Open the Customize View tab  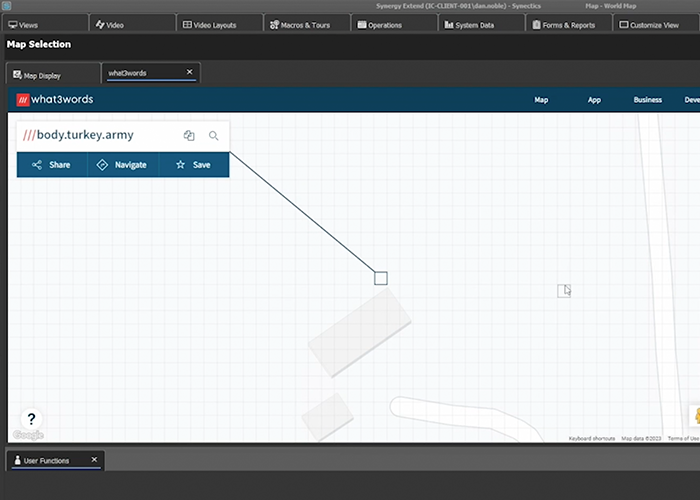coord(656,25)
